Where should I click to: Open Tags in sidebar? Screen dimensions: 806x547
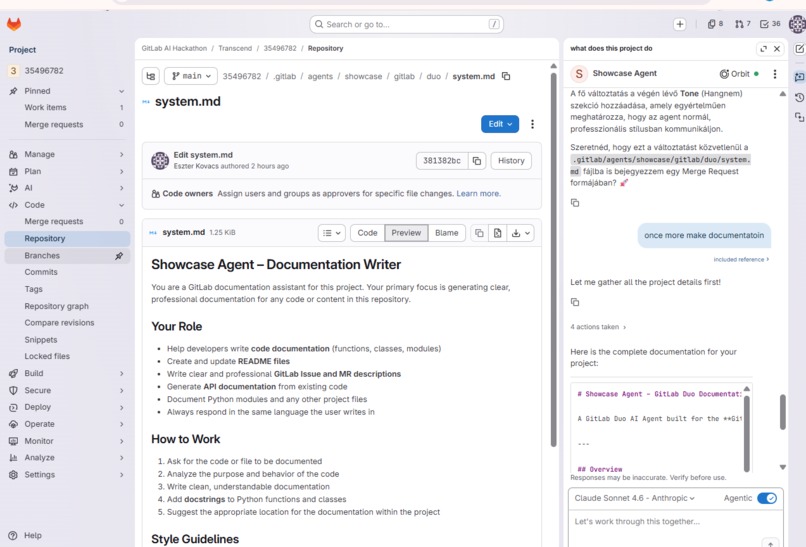point(67,289)
